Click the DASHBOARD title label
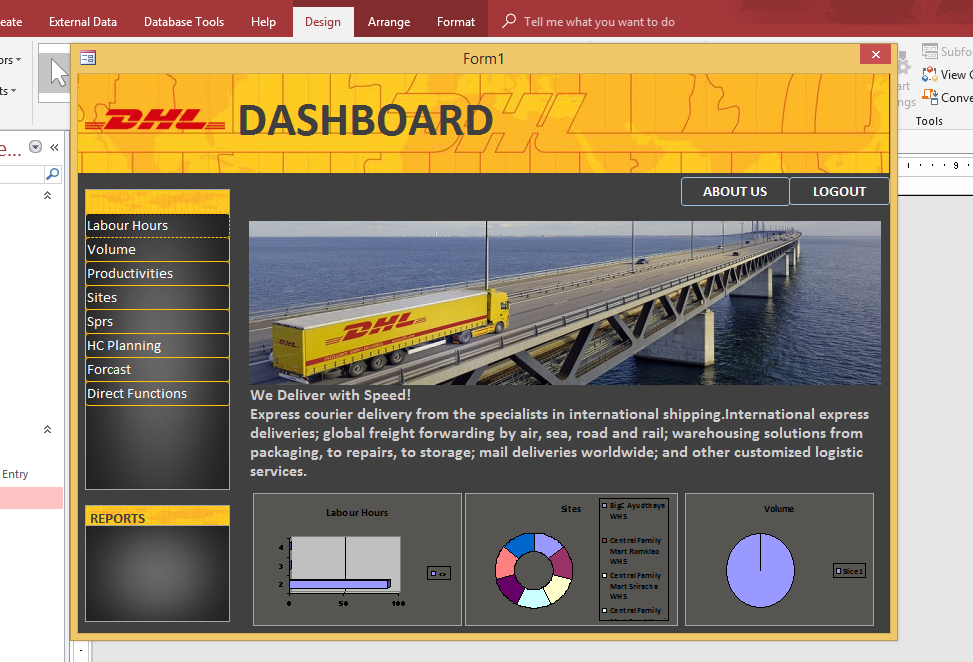 366,120
